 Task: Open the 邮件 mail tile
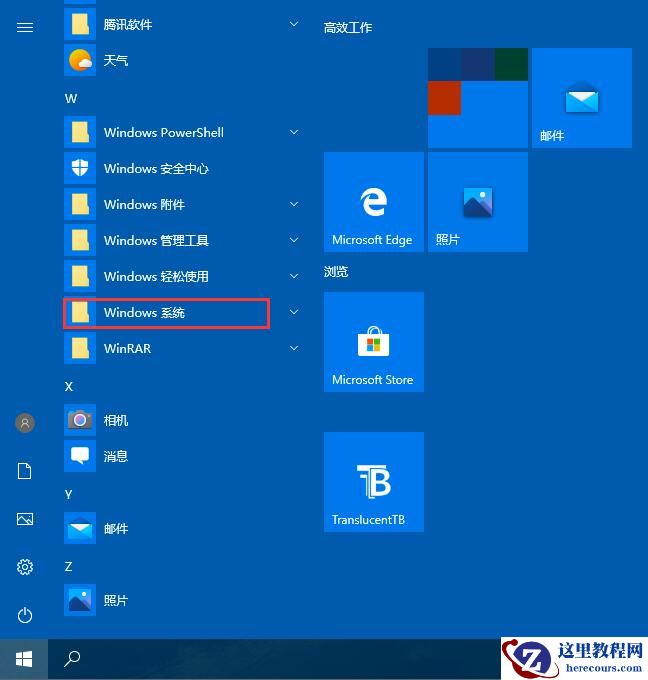[582, 98]
